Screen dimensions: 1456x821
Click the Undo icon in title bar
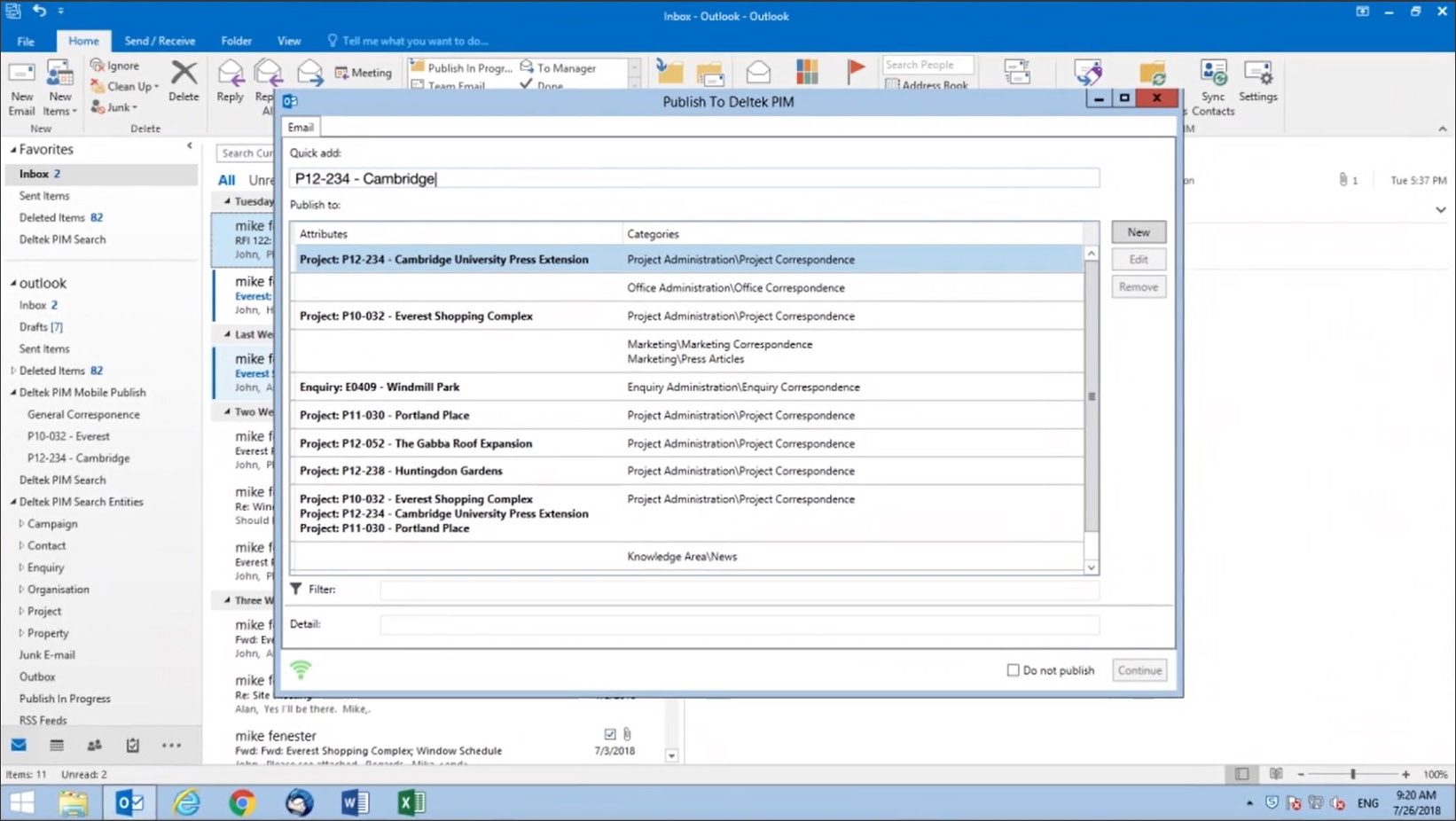click(39, 11)
